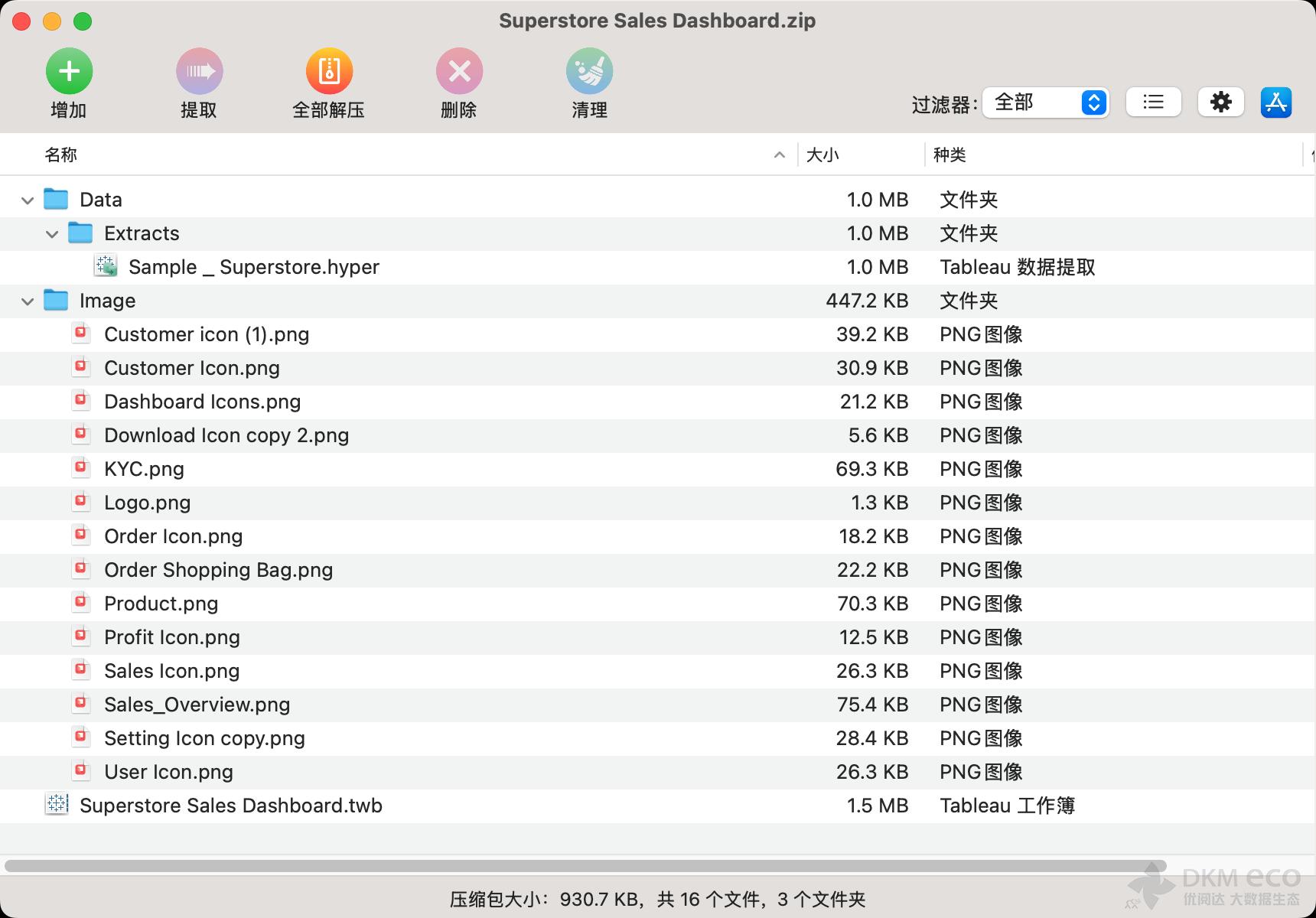Screen dimensions: 1316x918
Task: Click the Tableau 工作簿 kind cell
Action: pos(1008,806)
